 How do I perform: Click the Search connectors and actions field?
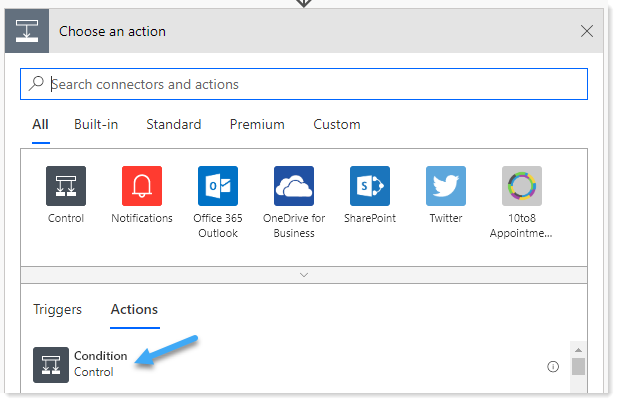304,84
